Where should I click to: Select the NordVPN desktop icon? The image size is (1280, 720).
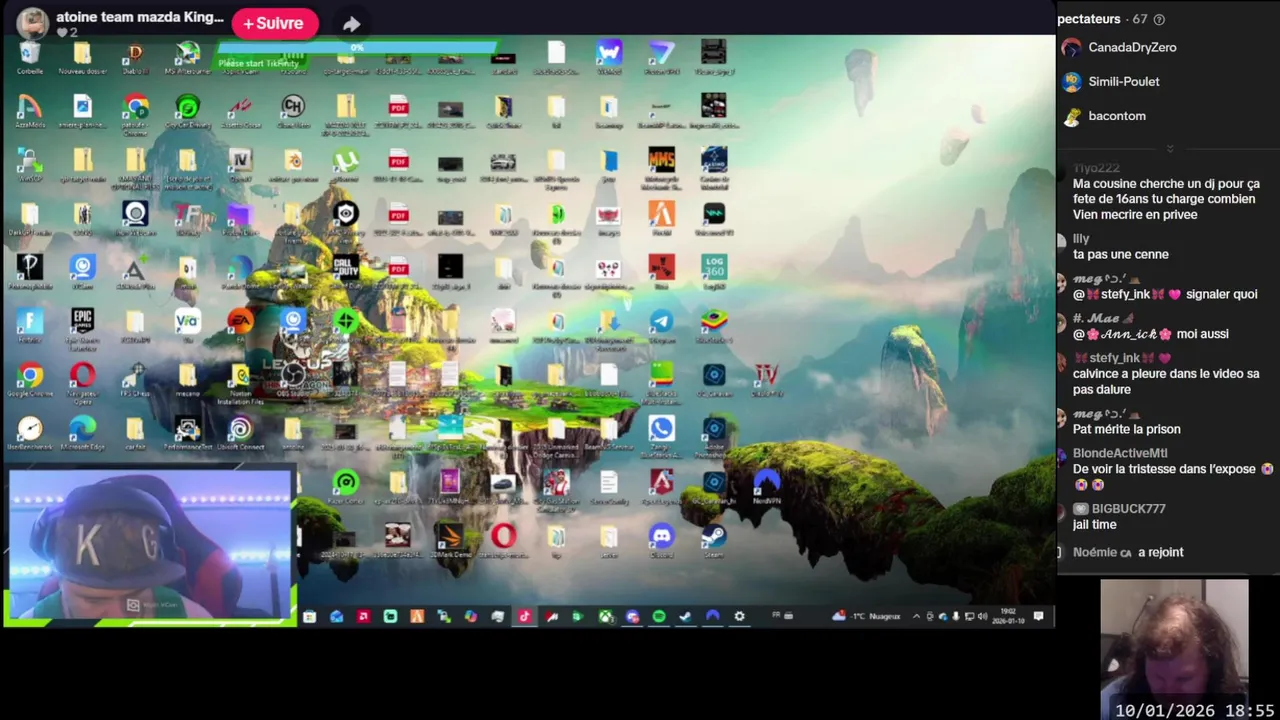tap(766, 488)
